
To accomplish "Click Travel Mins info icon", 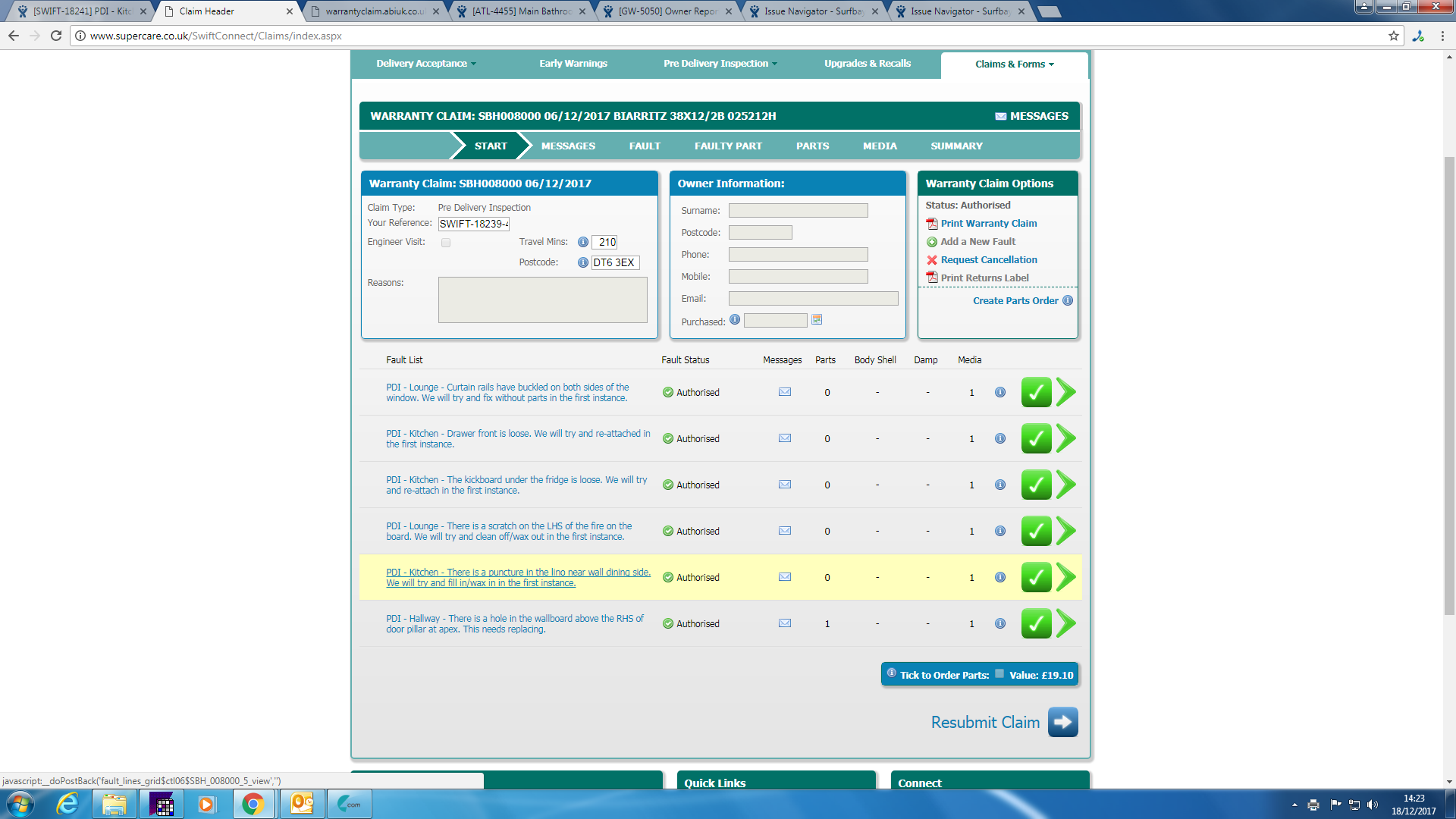I will [x=582, y=242].
